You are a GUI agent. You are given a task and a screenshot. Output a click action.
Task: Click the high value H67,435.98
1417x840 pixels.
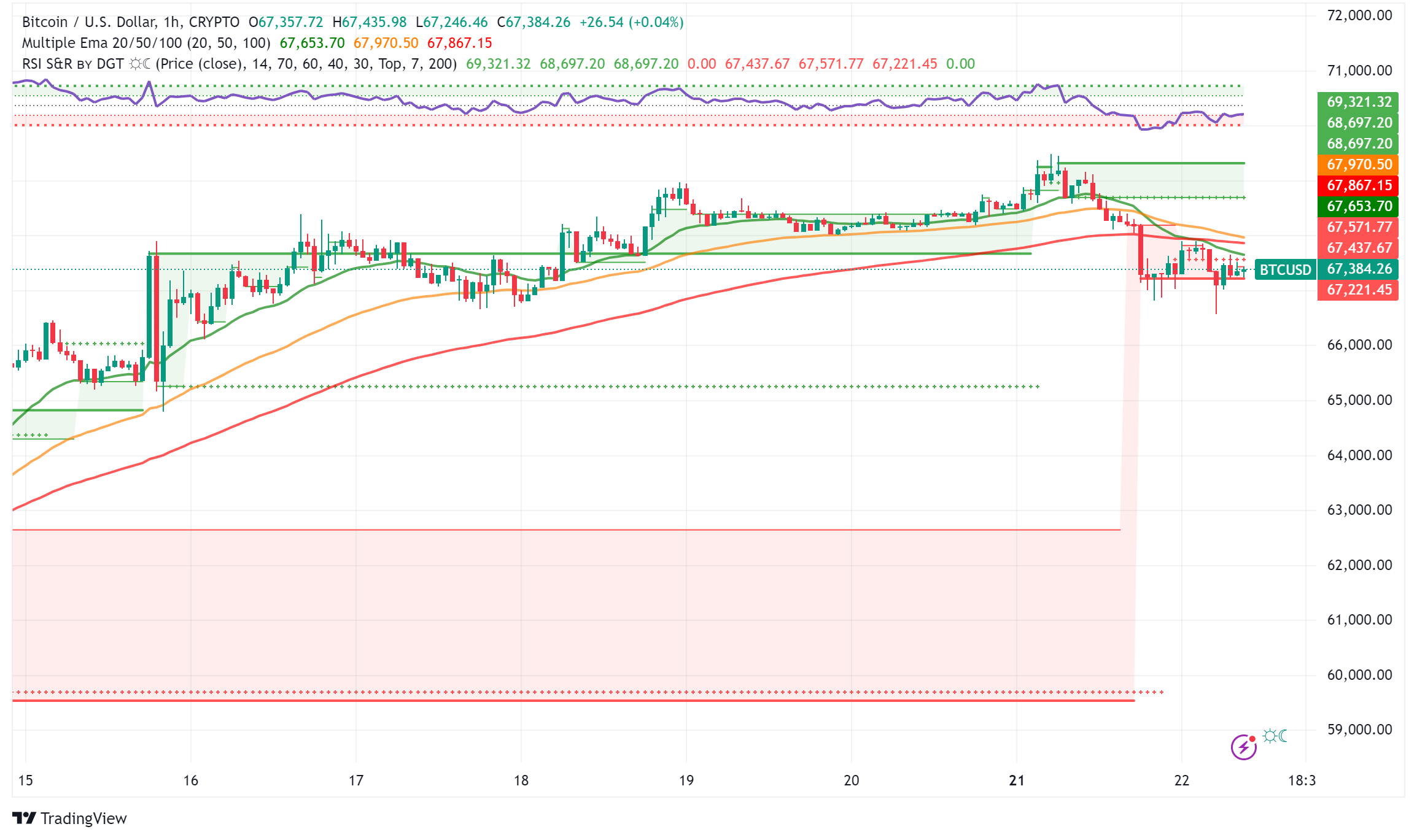(370, 22)
